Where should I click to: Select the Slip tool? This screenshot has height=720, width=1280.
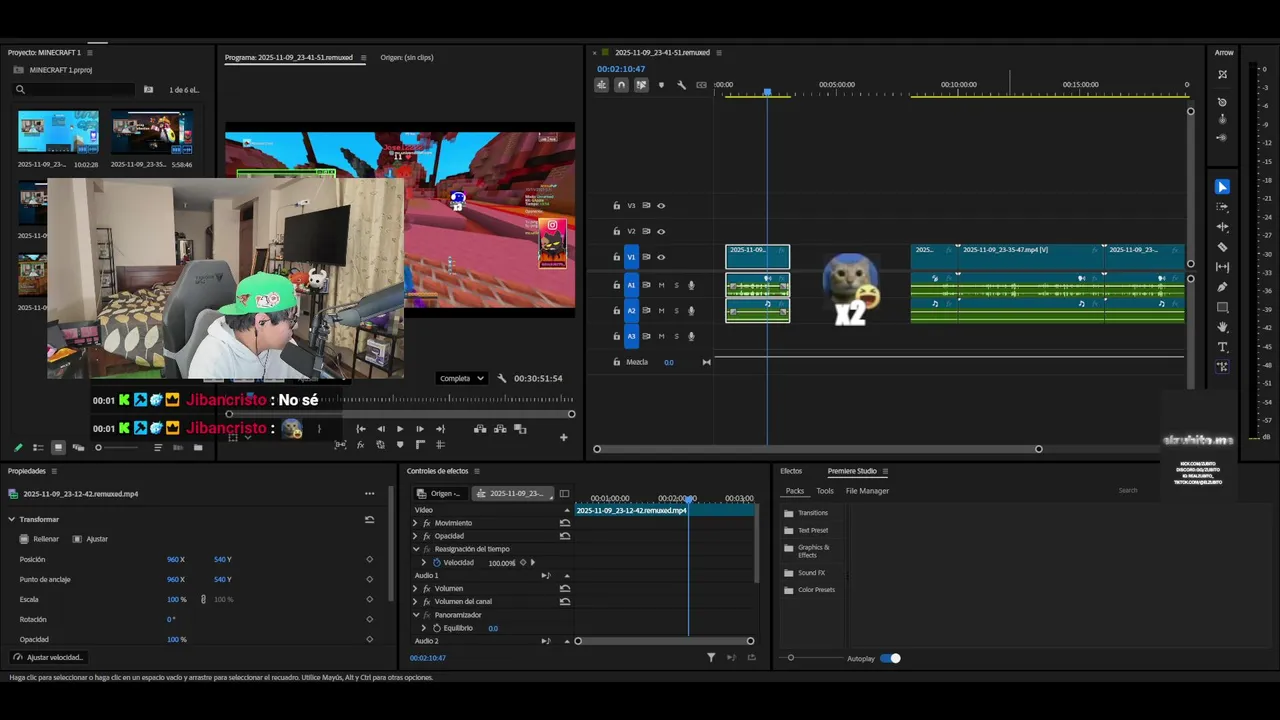tap(1222, 267)
